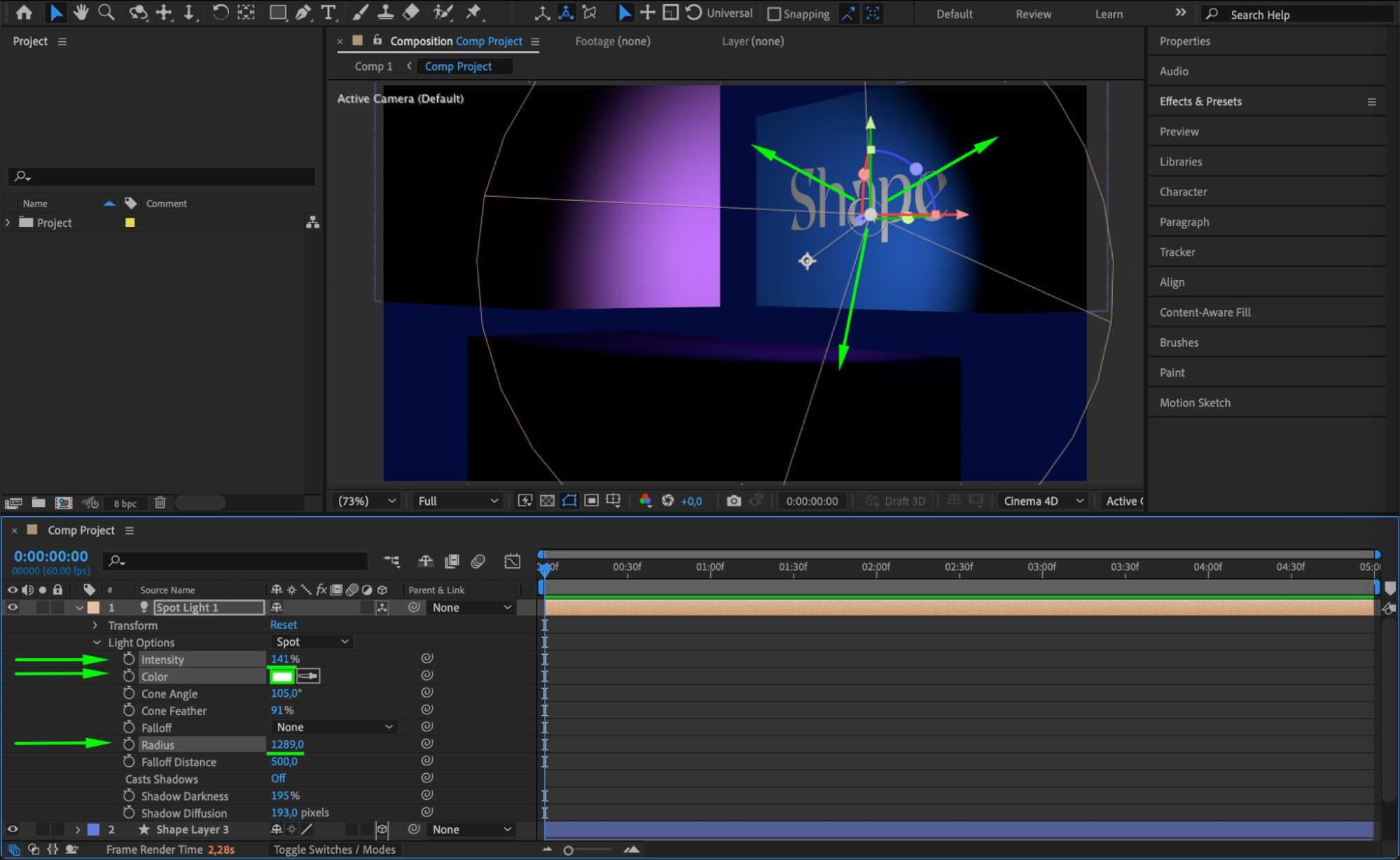
Task: Select the Type tool
Action: click(x=328, y=13)
